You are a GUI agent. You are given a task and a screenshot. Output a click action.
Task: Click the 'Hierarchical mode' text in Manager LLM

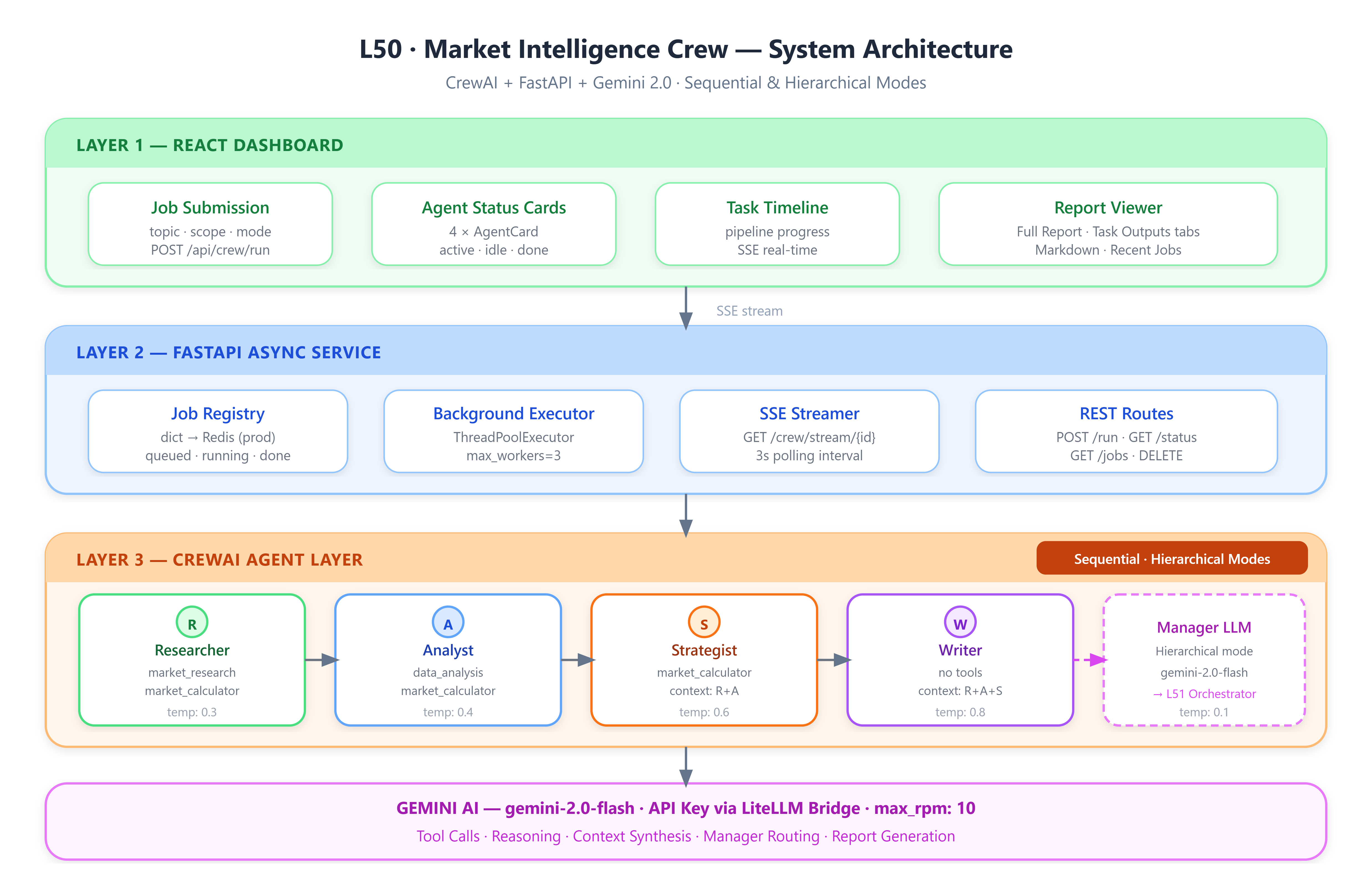[1204, 651]
